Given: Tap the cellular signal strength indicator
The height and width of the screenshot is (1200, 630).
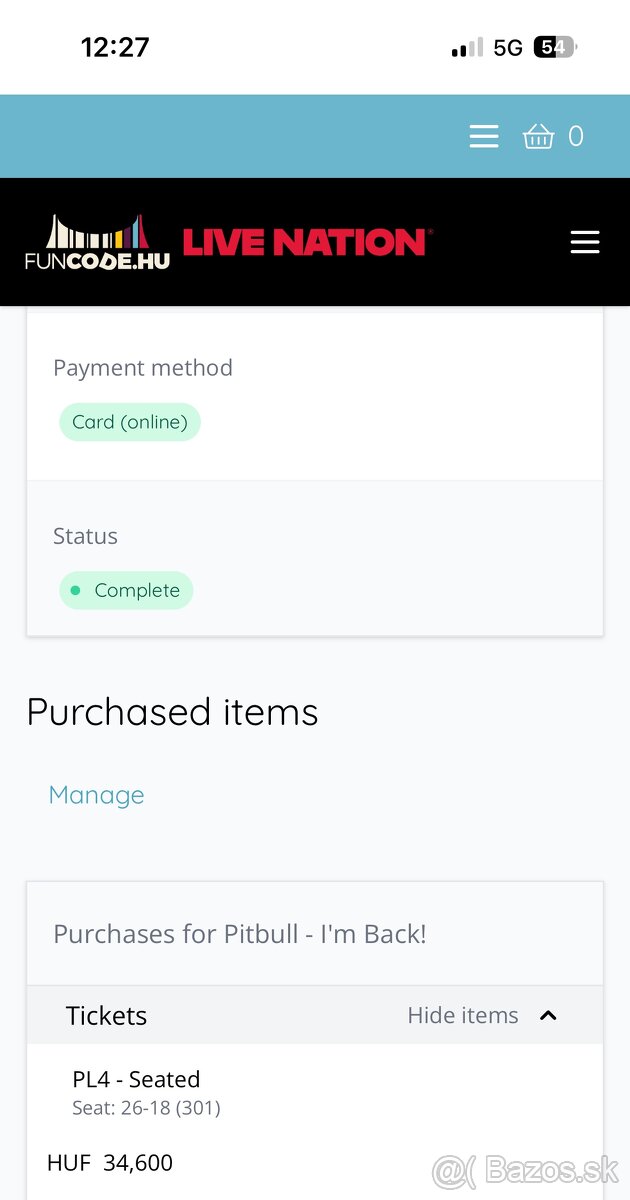Looking at the screenshot, I should (x=466, y=48).
